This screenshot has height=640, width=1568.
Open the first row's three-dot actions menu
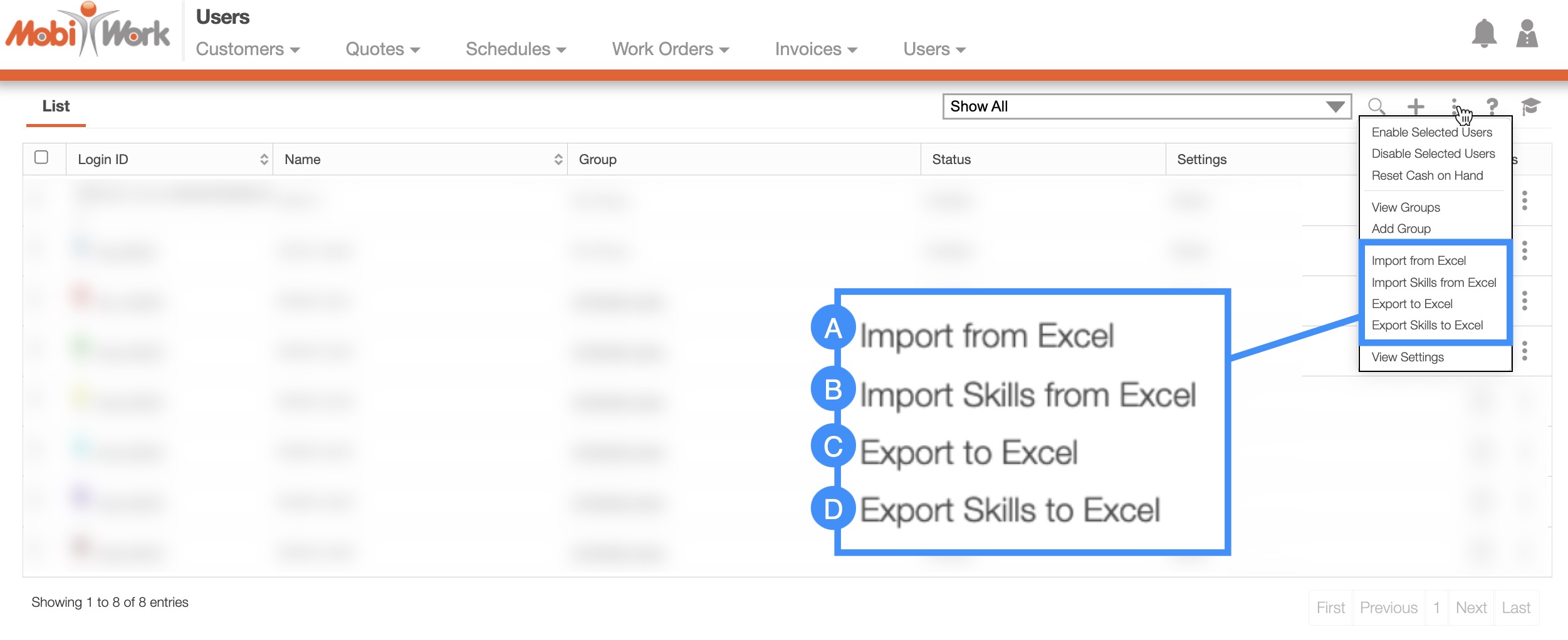pos(1525,200)
